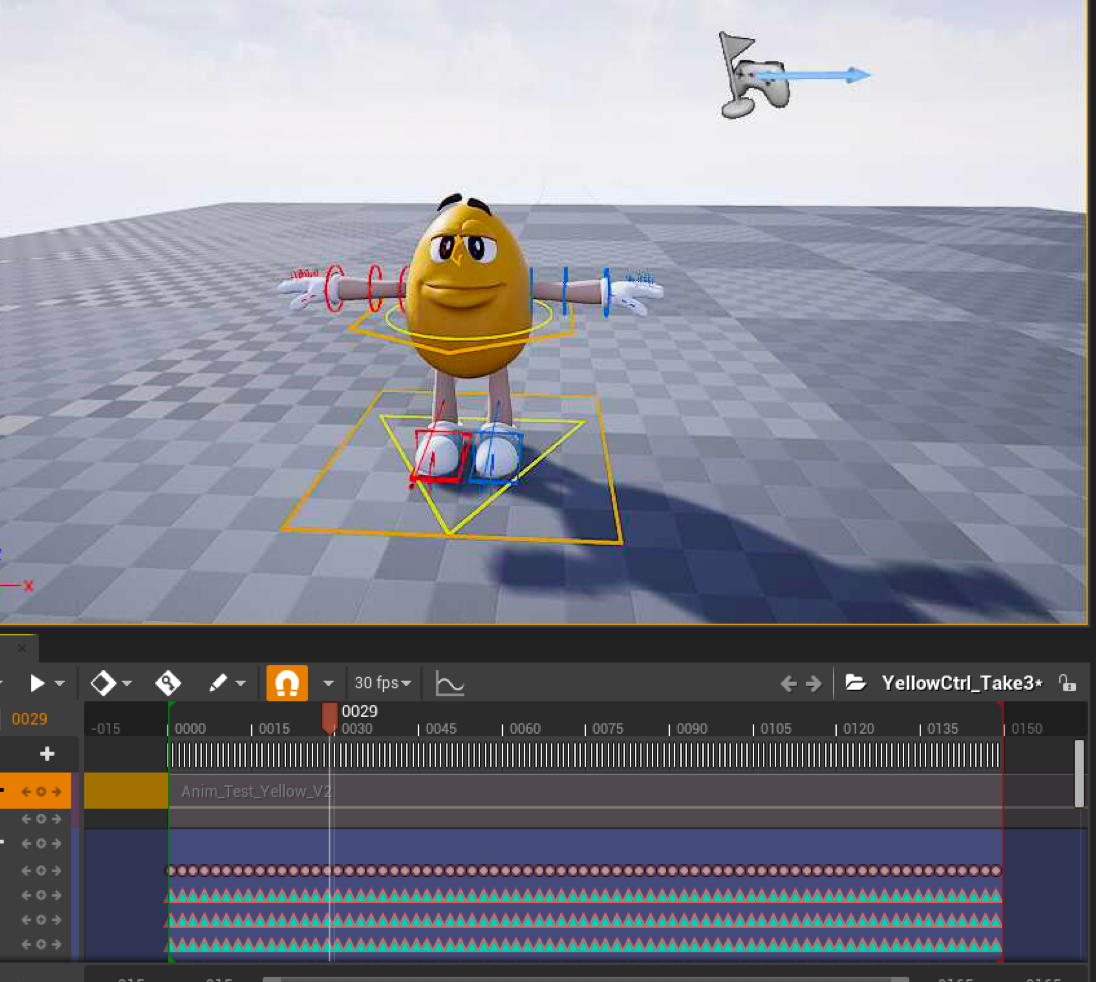Image resolution: width=1096 pixels, height=982 pixels.
Task: Next key arrow on round-keyframe track row
Action: tap(57, 871)
